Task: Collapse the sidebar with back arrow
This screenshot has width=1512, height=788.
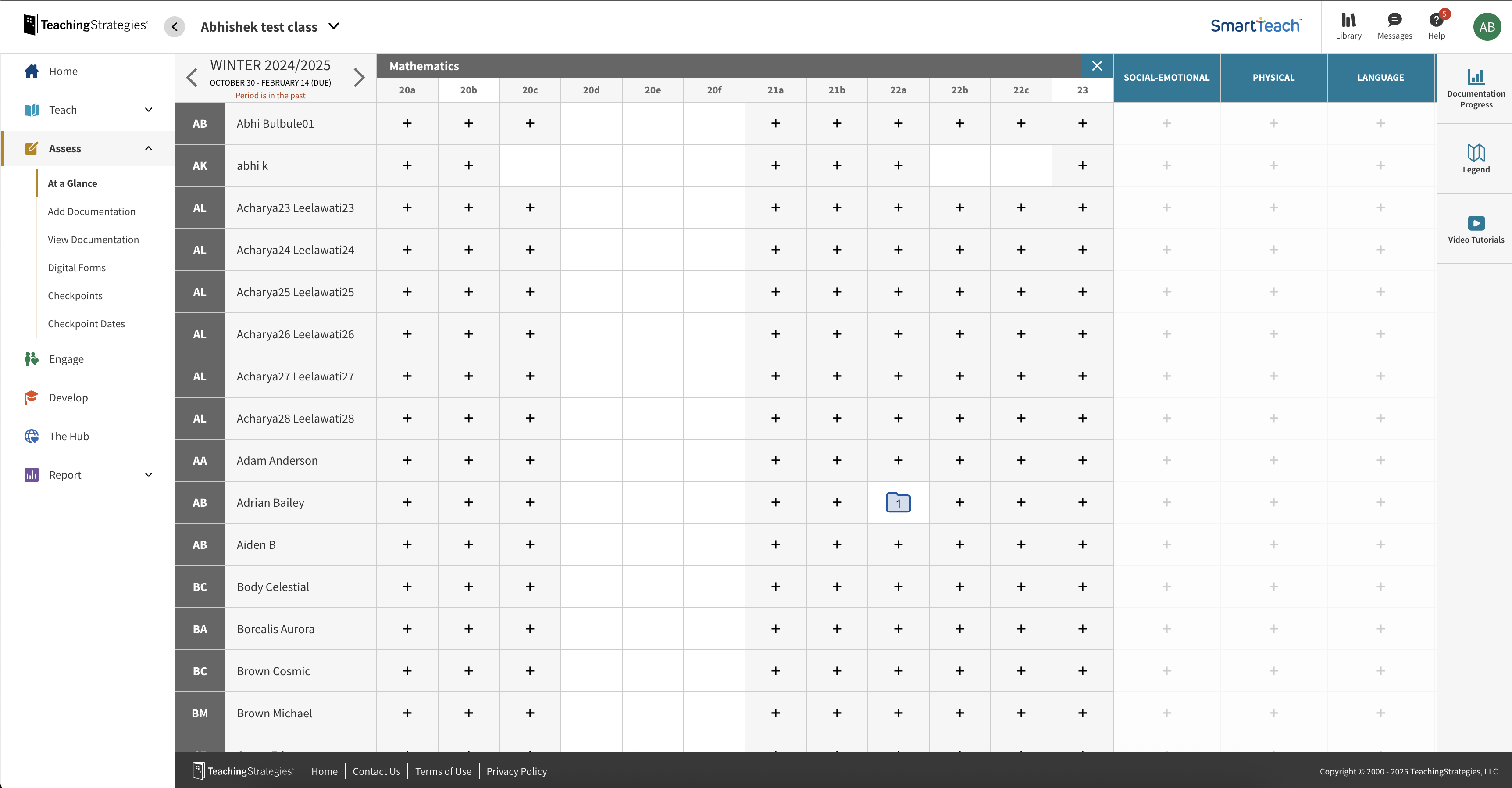Action: click(175, 26)
